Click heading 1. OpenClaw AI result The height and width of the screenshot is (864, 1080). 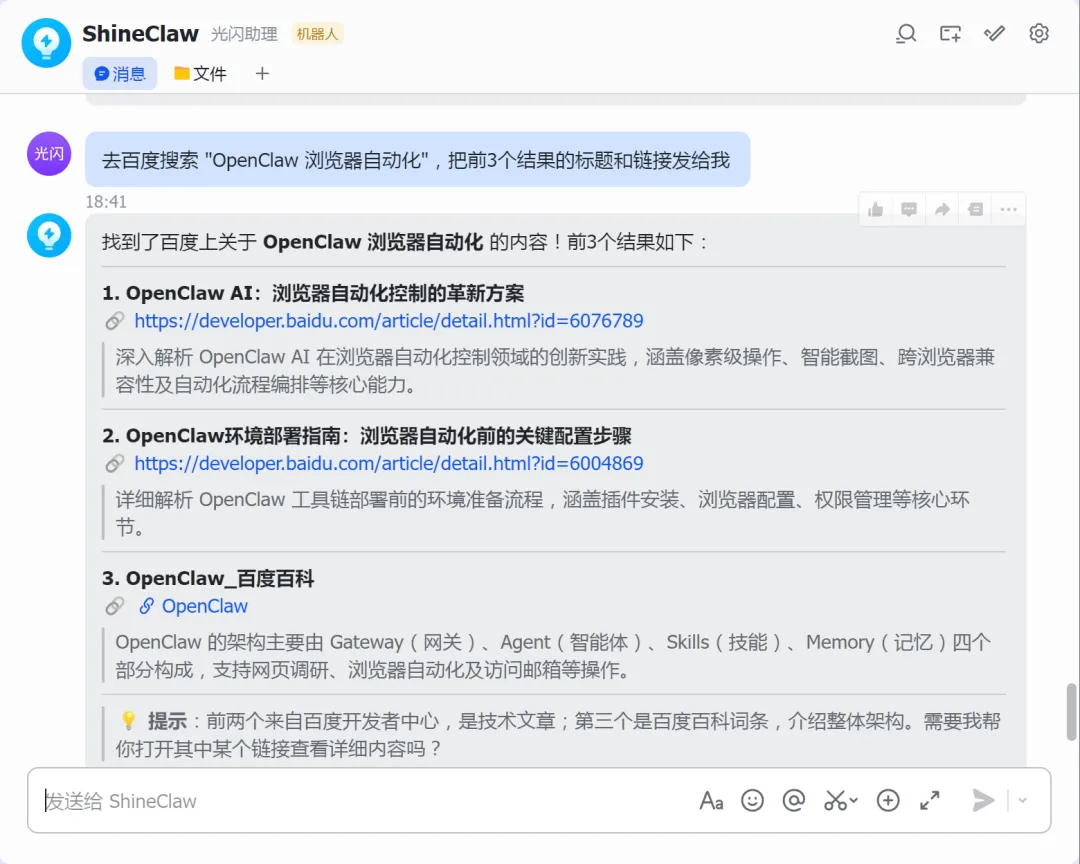pos(313,294)
